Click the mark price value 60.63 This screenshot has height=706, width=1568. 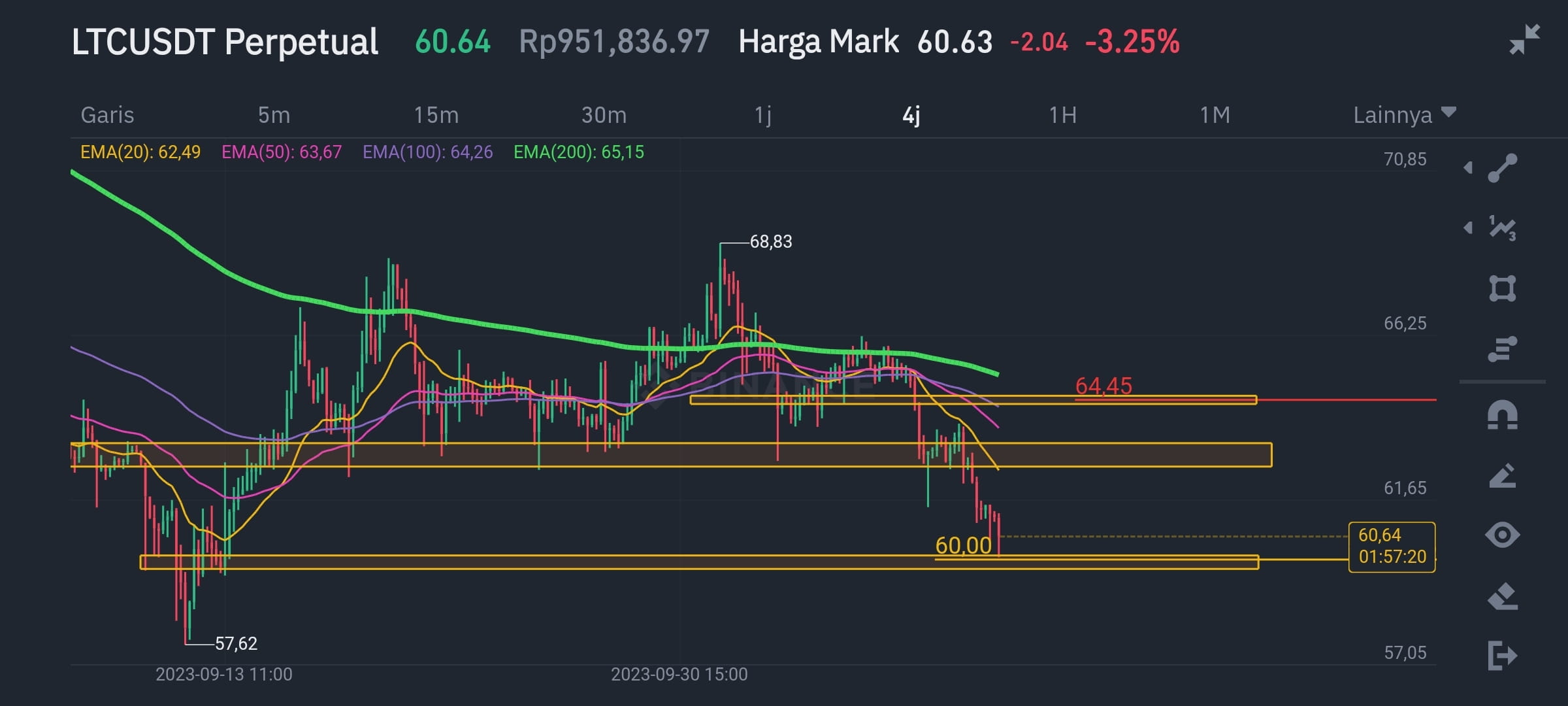[955, 42]
